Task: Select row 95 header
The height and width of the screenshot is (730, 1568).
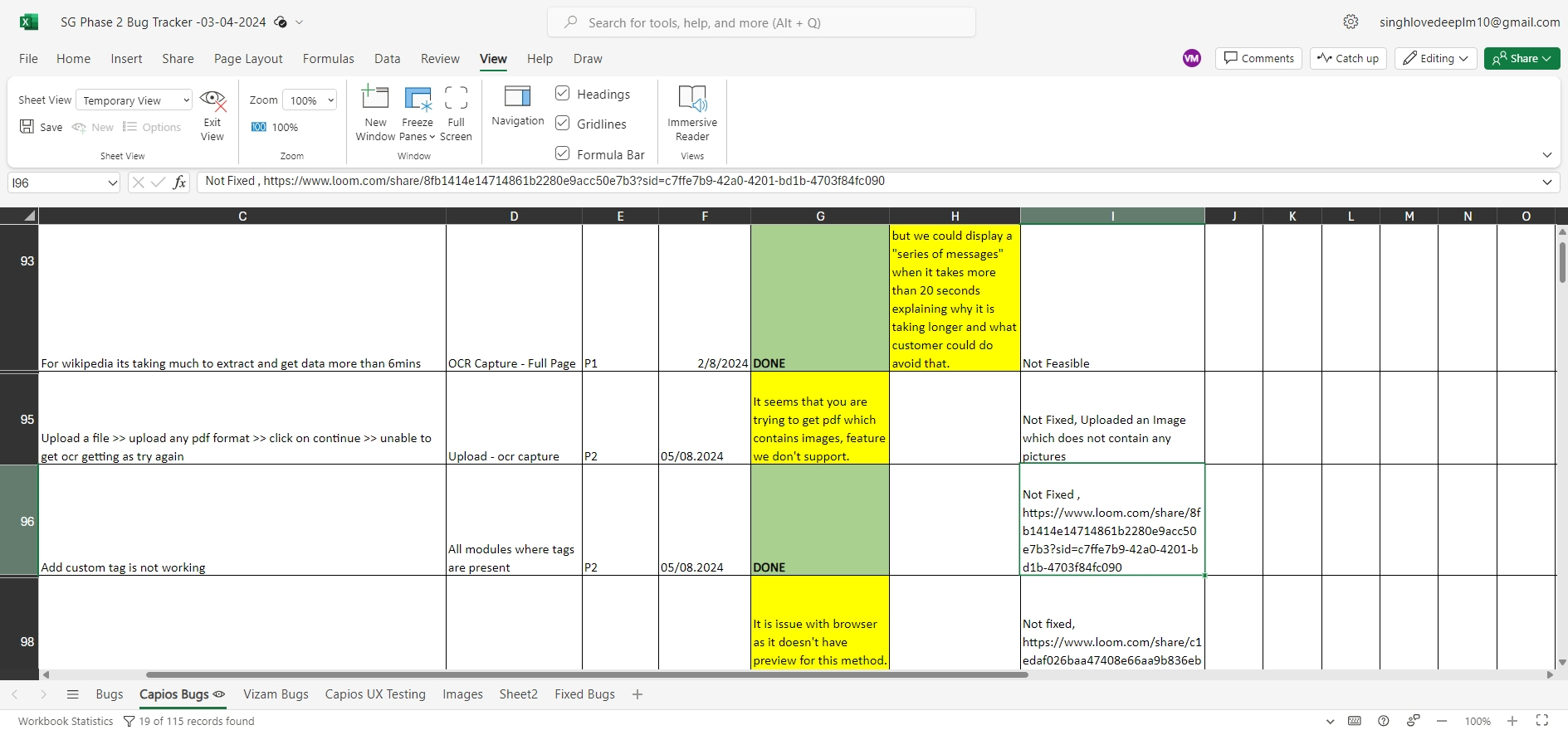Action: click(x=19, y=418)
